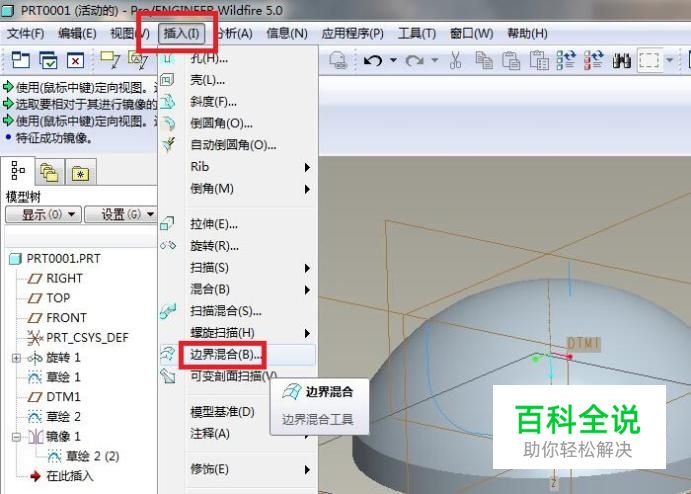Click the Round icon beside 倒圆角(O)
The image size is (691, 494).
(168, 123)
